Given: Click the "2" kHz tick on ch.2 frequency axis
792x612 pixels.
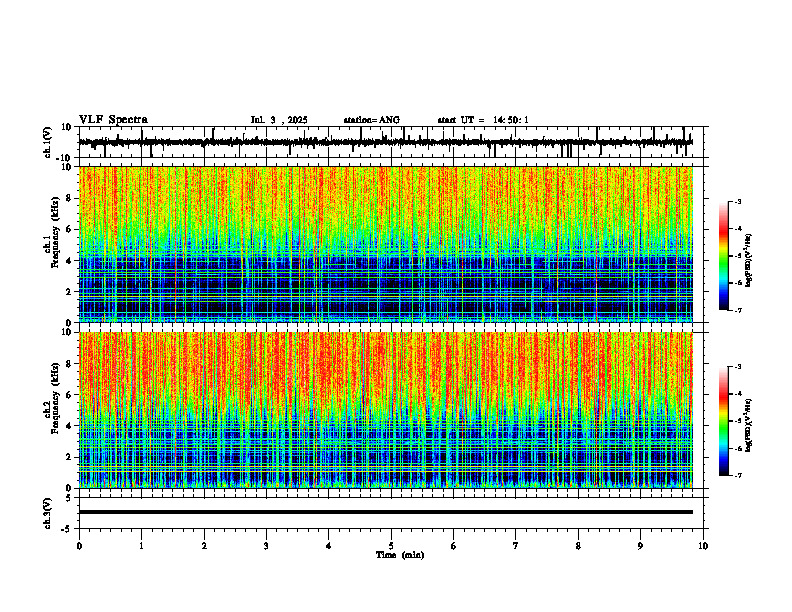Looking at the screenshot, I should click(70, 457).
